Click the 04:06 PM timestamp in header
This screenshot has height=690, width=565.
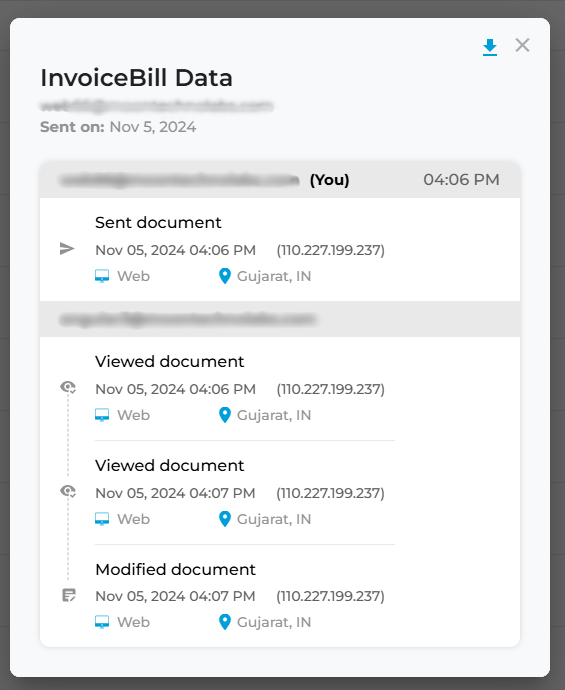point(461,180)
